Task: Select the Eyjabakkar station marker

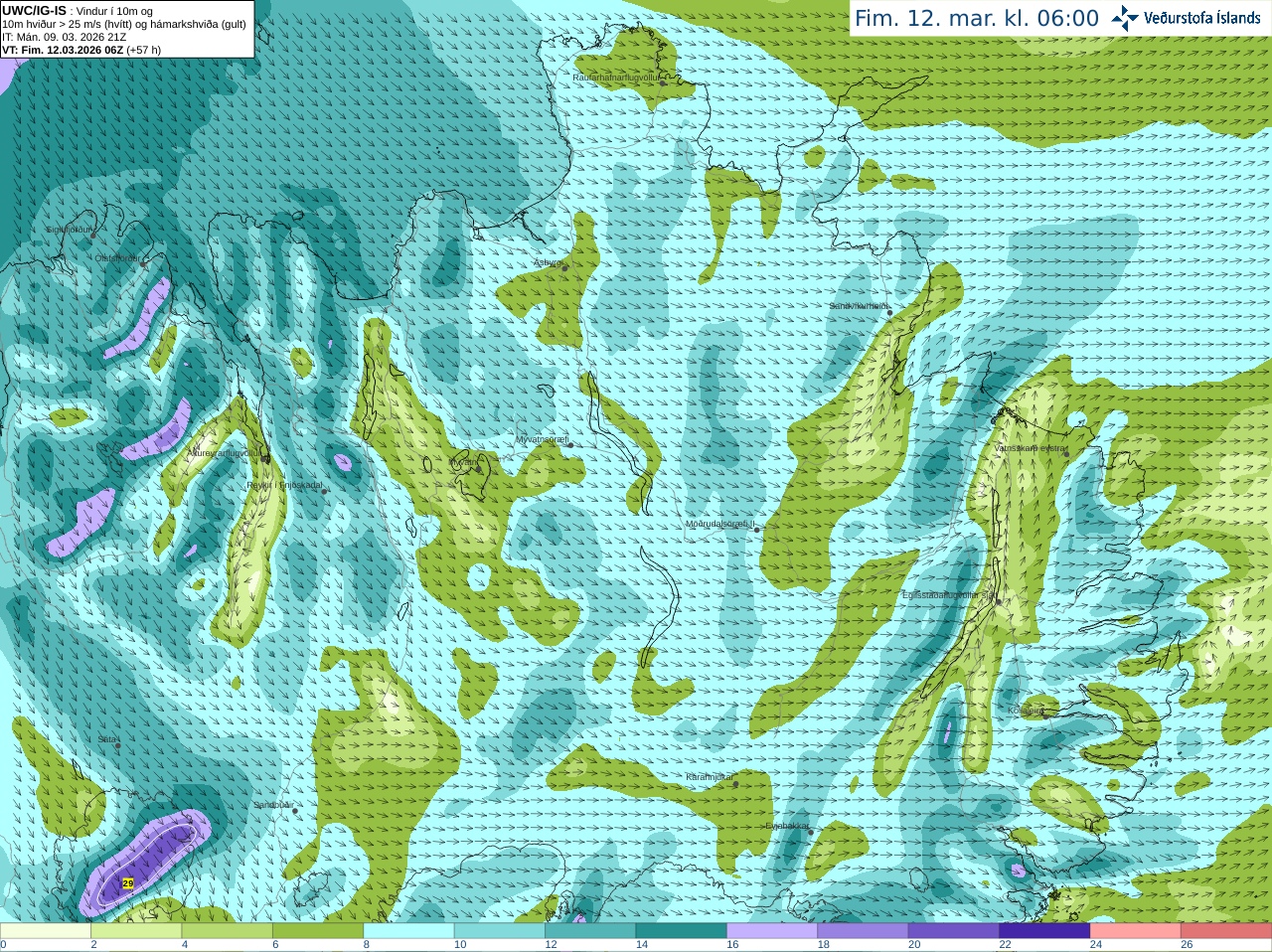Action: [x=811, y=831]
